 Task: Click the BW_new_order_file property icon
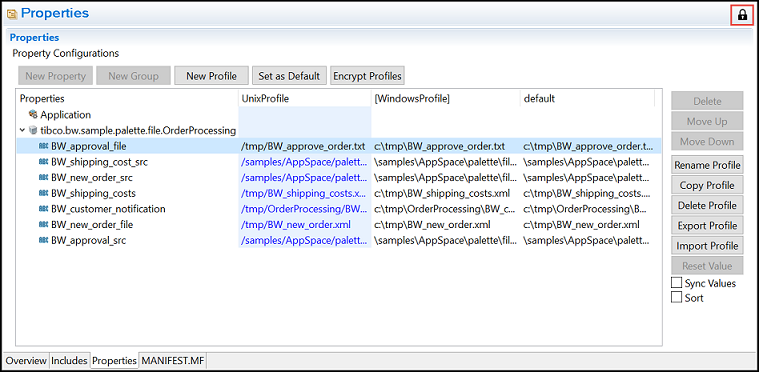[44, 224]
